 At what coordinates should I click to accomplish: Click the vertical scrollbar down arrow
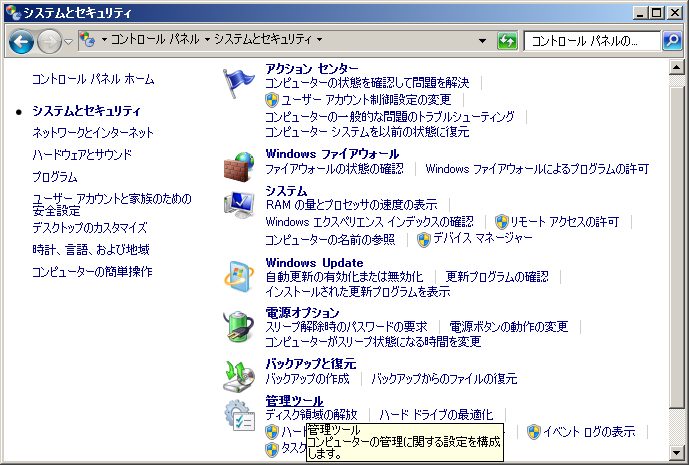676,452
